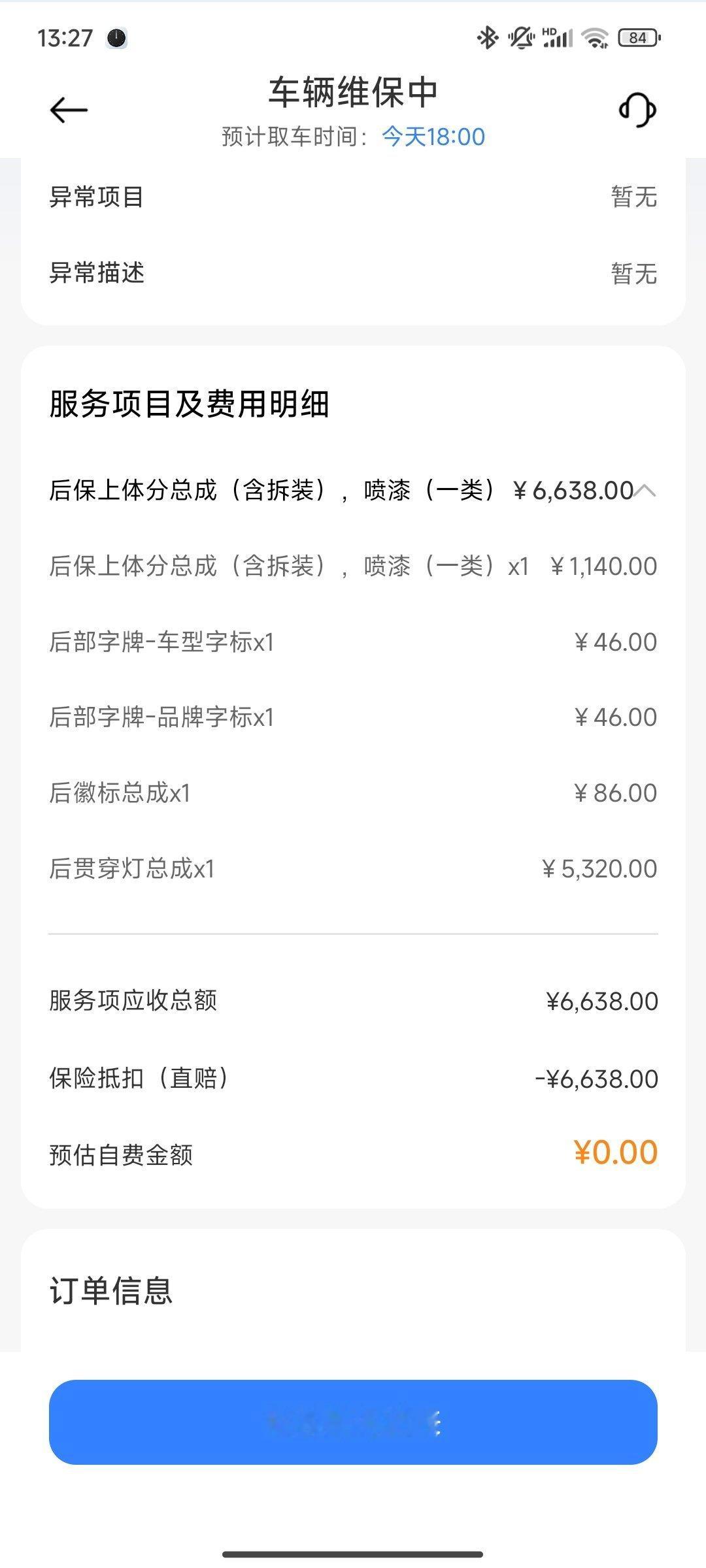The width and height of the screenshot is (706, 1568).
Task: Tap the 预估自费金额 ¥0.00 amount
Action: pos(616,1152)
